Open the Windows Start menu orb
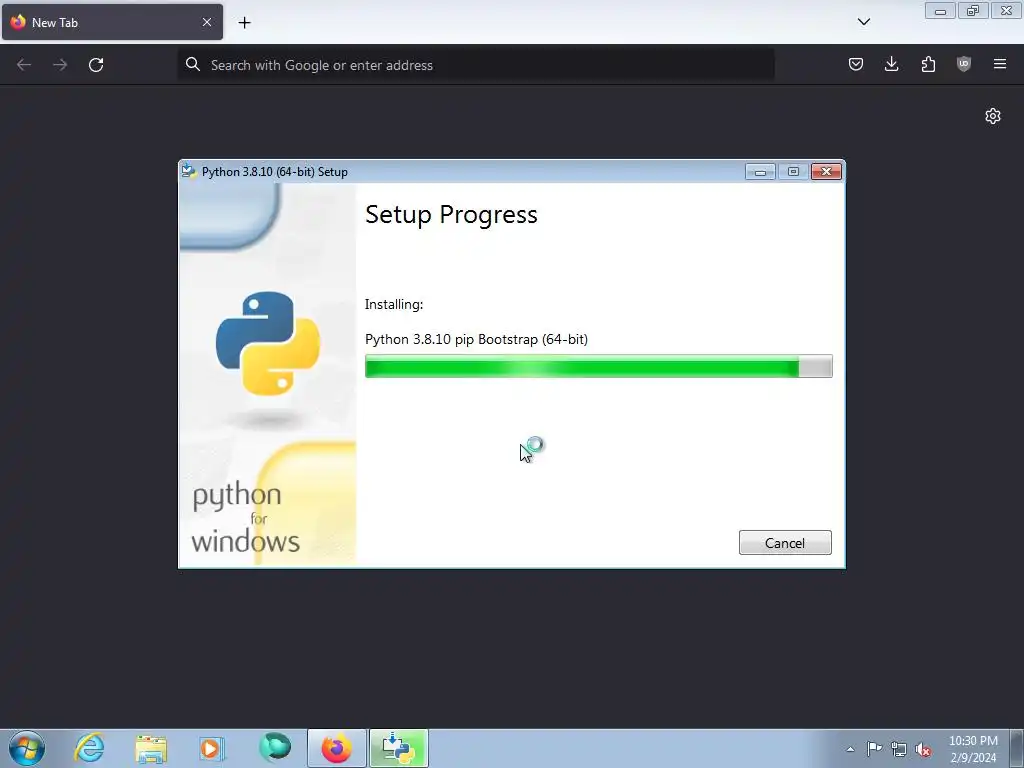 pyautogui.click(x=27, y=748)
